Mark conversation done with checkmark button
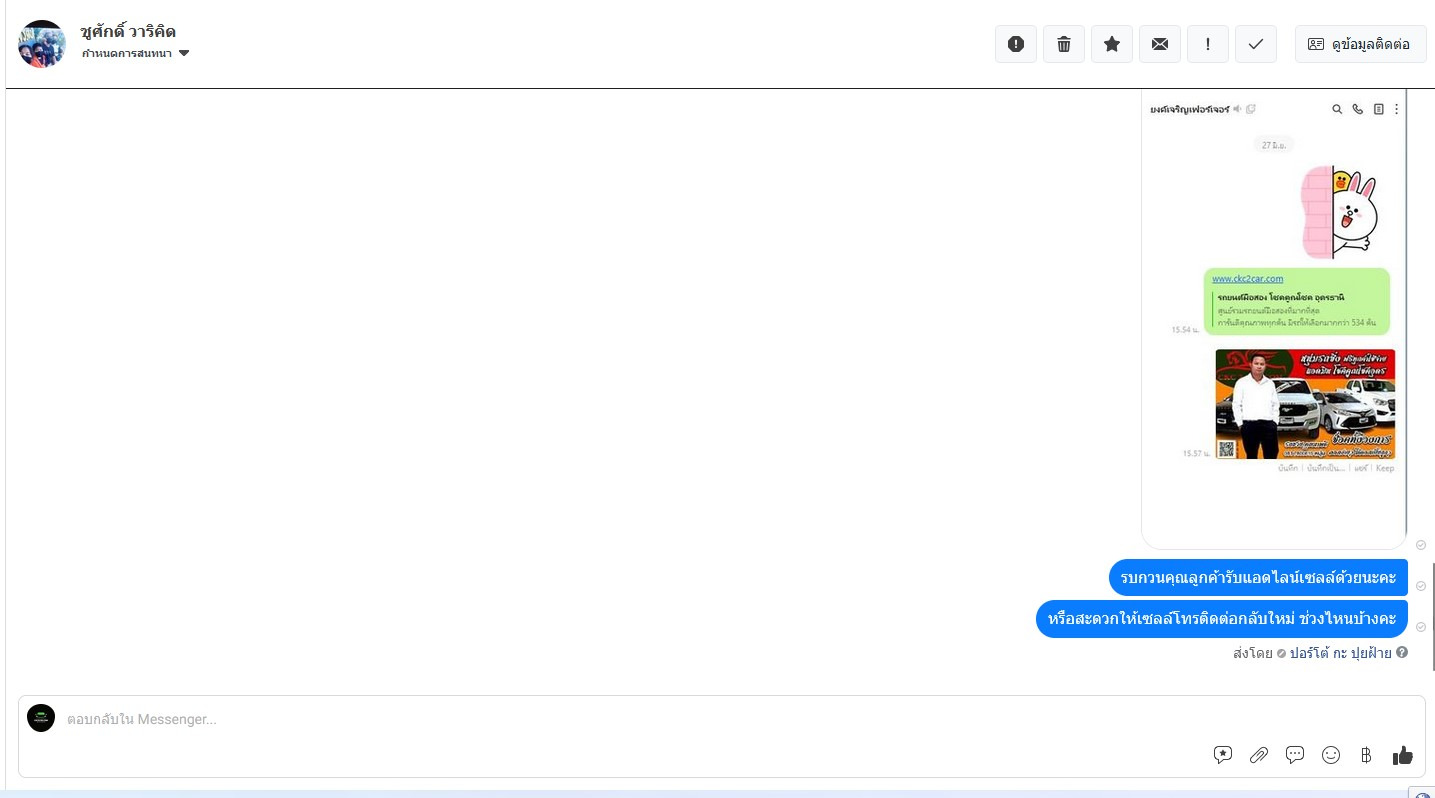This screenshot has height=798, width=1435. (x=1256, y=44)
